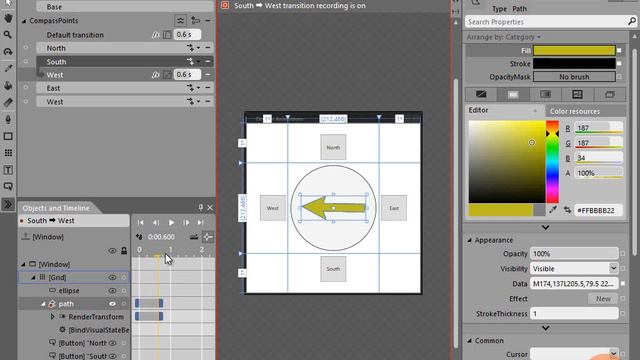
Task: Delete the South to West transition
Action: click(x=208, y=75)
